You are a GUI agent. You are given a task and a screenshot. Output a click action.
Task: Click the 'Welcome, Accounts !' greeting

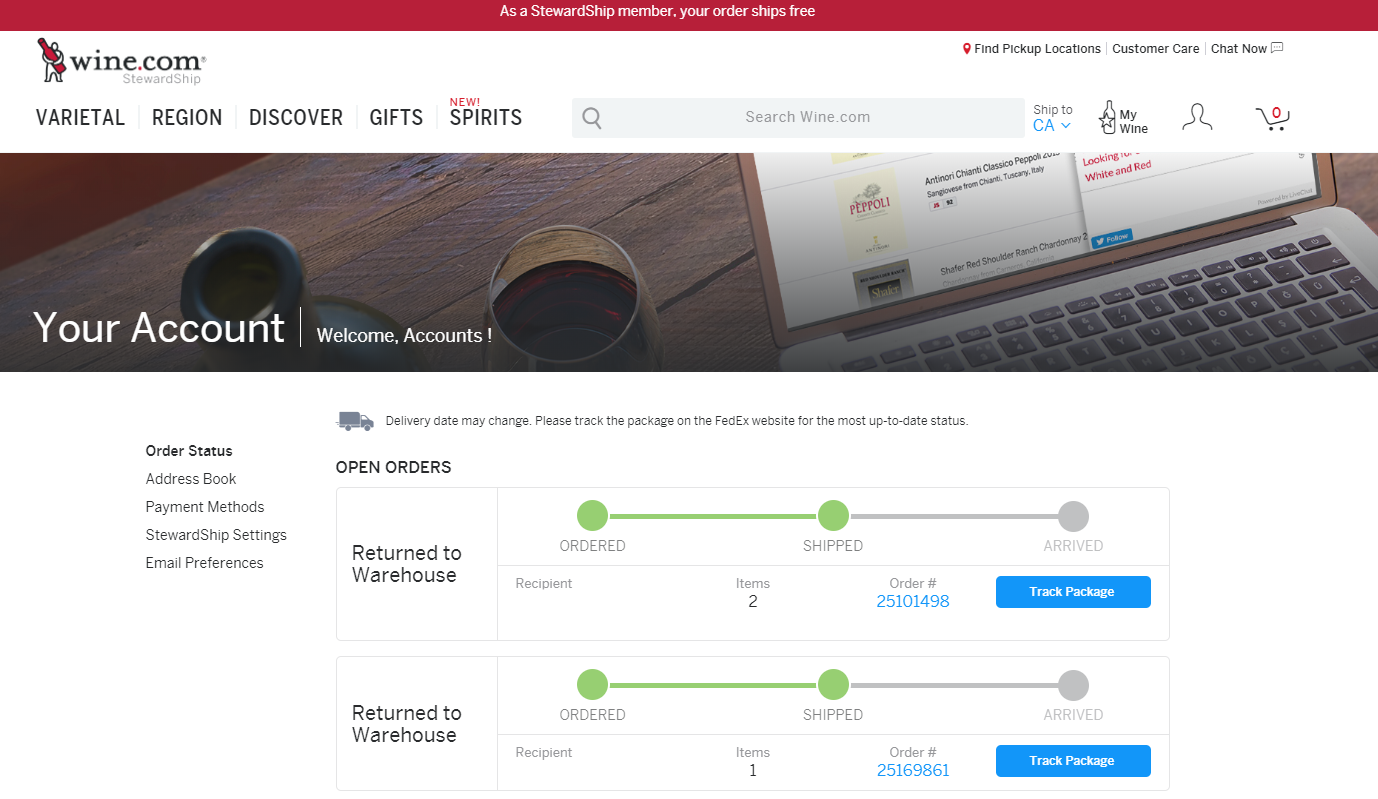[404, 336]
